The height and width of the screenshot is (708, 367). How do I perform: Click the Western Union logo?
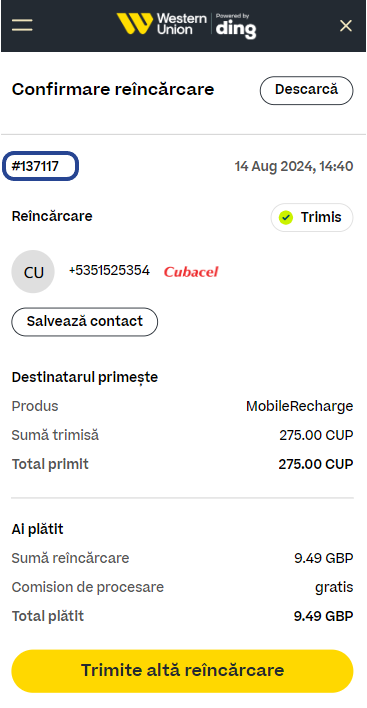161,24
